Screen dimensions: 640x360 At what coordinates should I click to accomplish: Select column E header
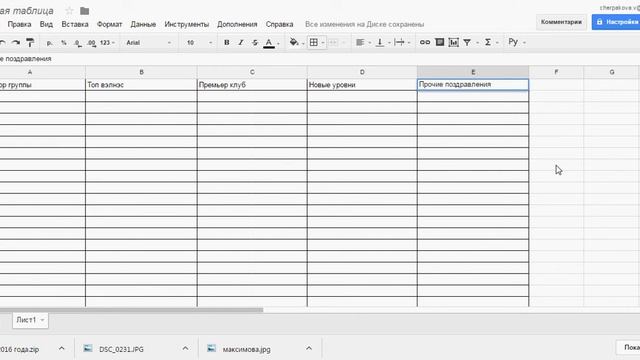click(x=473, y=72)
